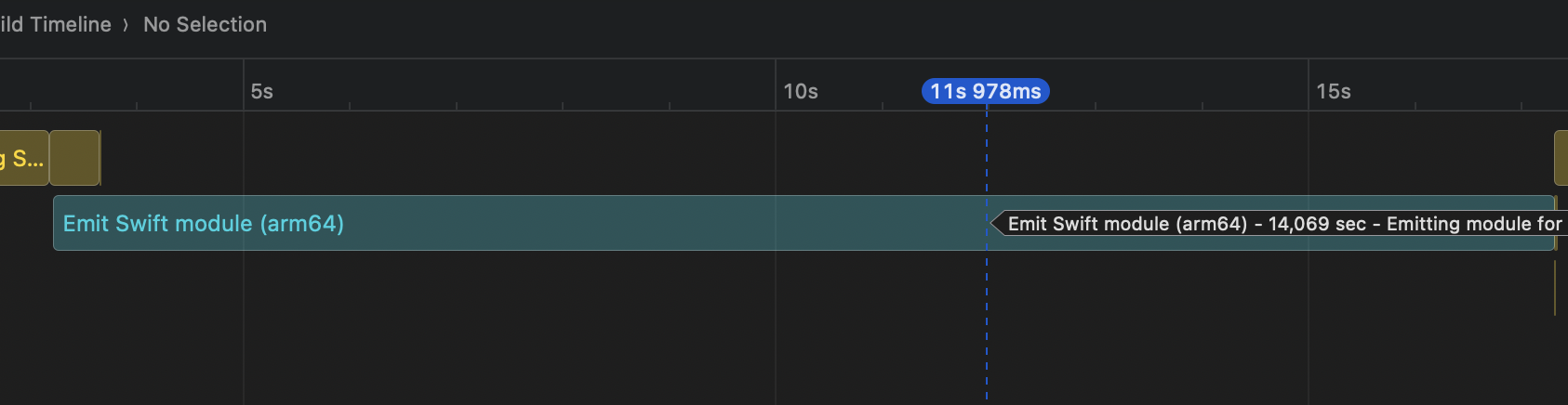Click the dashed blue playhead line
Image resolution: width=1568 pixels, height=405 pixels.
pos(987,316)
